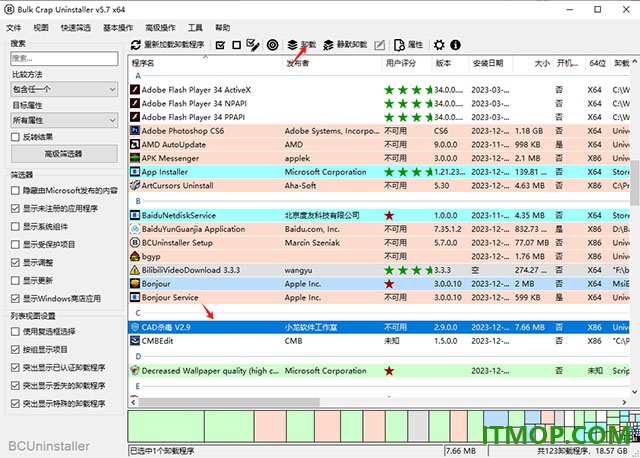This screenshot has height=458, width=640.
Task: Click the target crosshair toolbar icon
Action: [x=273, y=45]
